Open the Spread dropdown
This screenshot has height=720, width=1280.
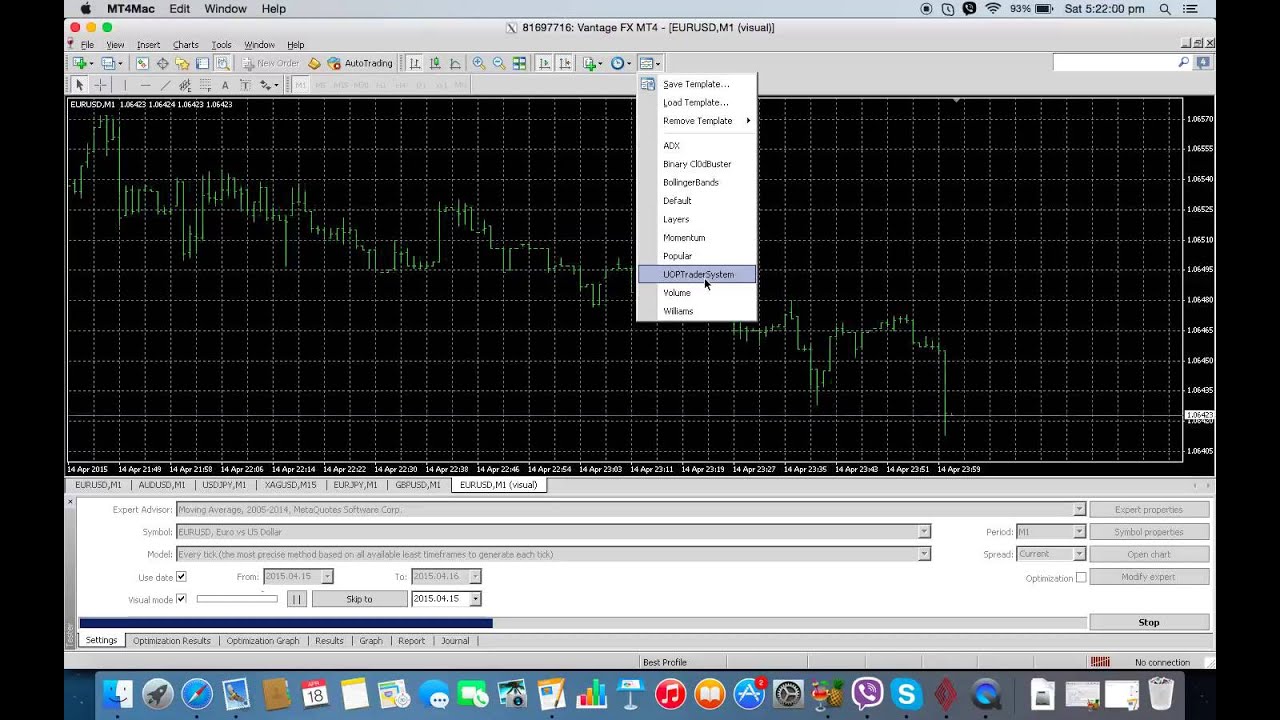(x=1079, y=554)
